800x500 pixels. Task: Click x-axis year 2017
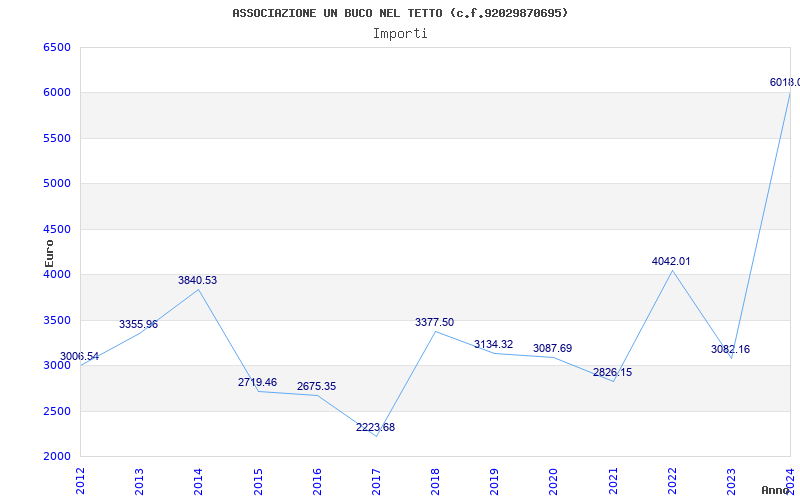click(x=376, y=481)
